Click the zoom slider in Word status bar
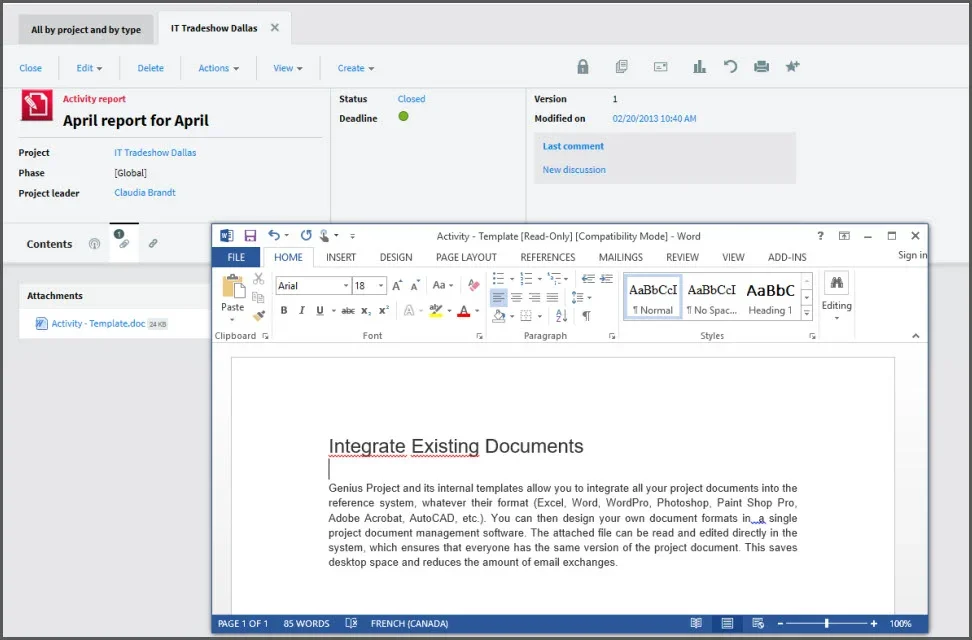The width and height of the screenshot is (972, 640). point(826,624)
